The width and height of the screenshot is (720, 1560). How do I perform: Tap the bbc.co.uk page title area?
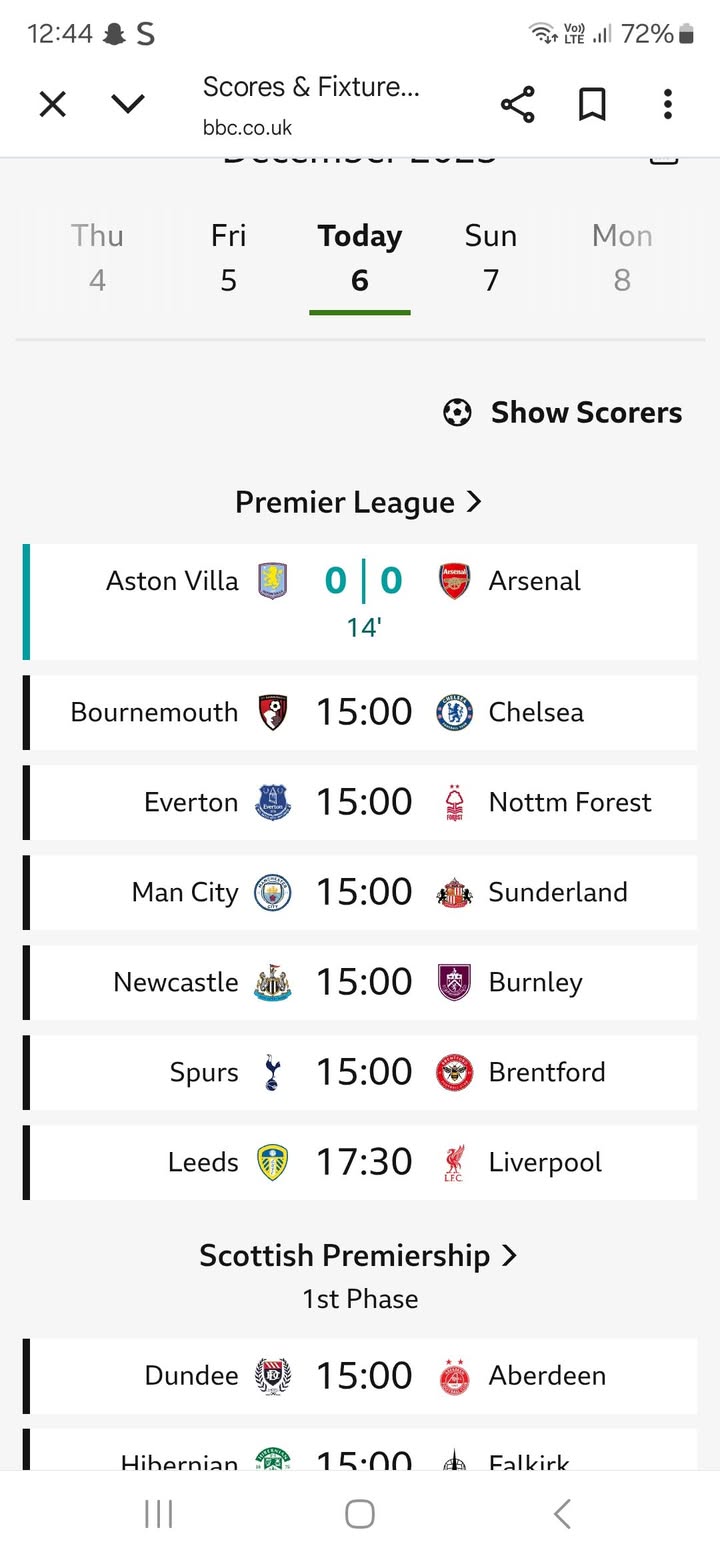click(x=310, y=104)
